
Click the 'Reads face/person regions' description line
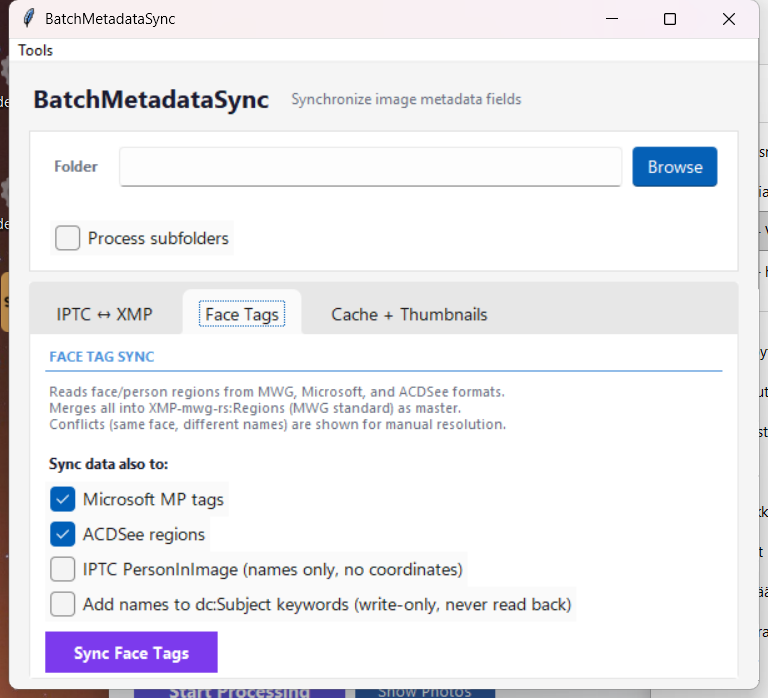(277, 392)
